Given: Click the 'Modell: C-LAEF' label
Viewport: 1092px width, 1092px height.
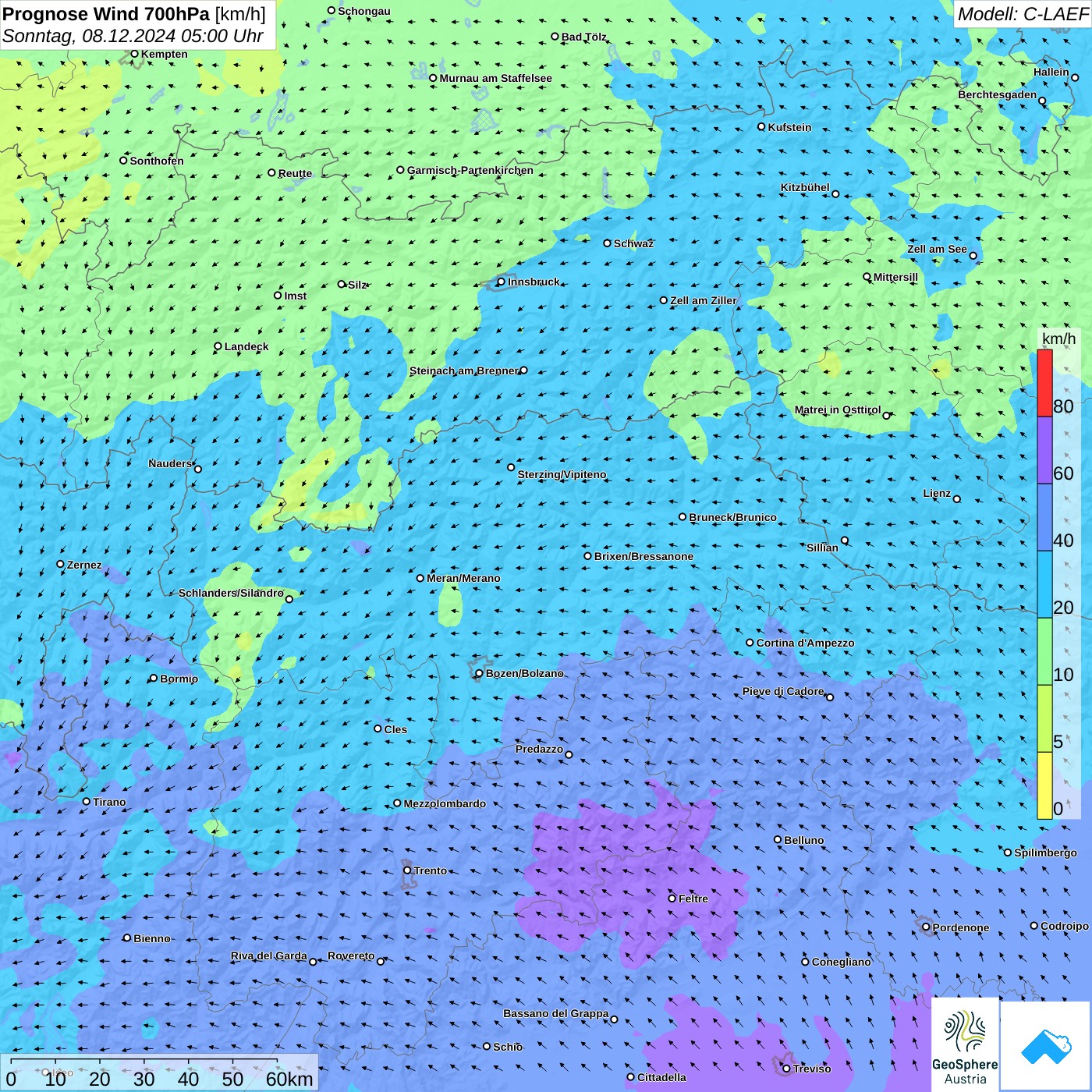Looking at the screenshot, I should pos(1023,14).
